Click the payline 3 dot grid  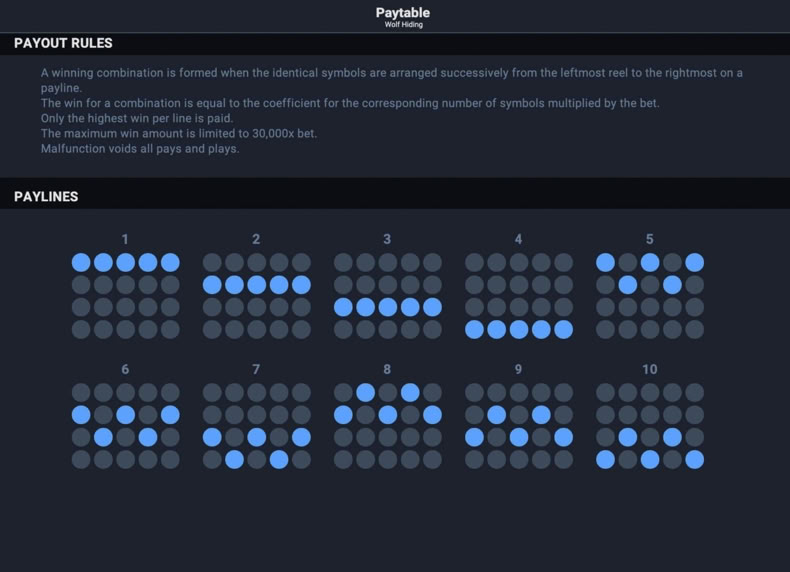click(387, 296)
